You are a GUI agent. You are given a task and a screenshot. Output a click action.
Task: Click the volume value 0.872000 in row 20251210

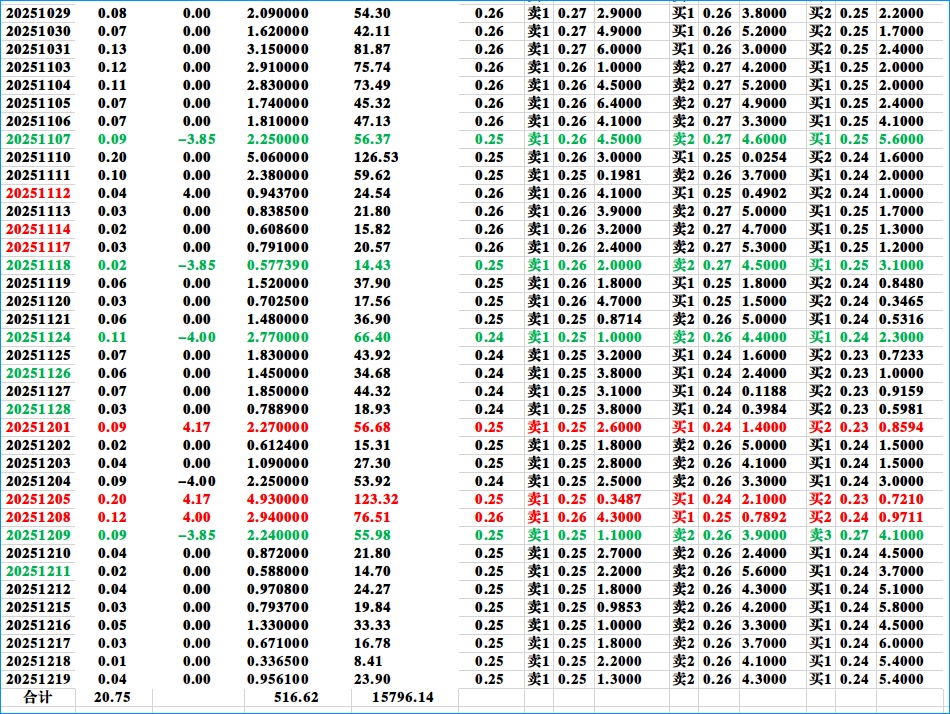coord(277,553)
